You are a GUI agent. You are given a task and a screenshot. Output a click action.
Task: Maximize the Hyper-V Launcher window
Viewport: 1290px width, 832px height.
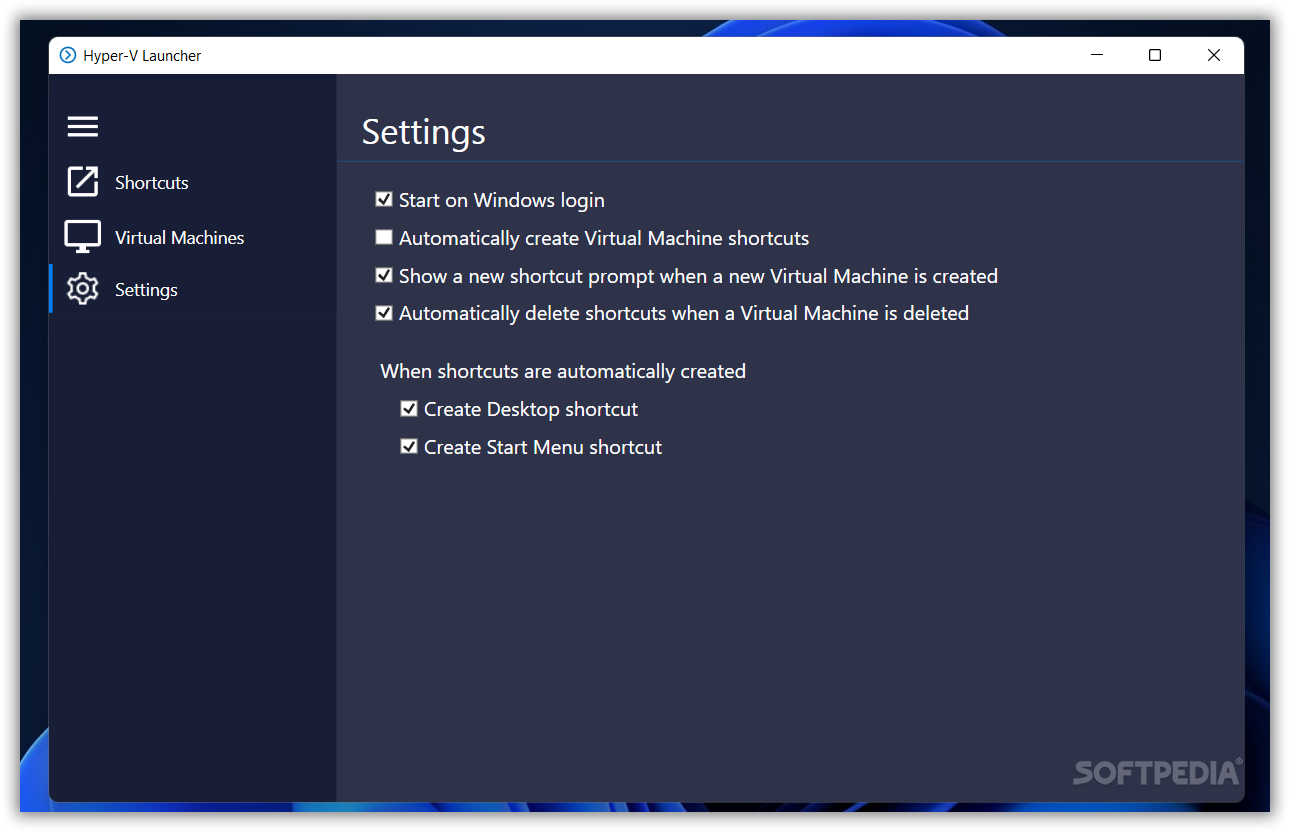pos(1155,55)
